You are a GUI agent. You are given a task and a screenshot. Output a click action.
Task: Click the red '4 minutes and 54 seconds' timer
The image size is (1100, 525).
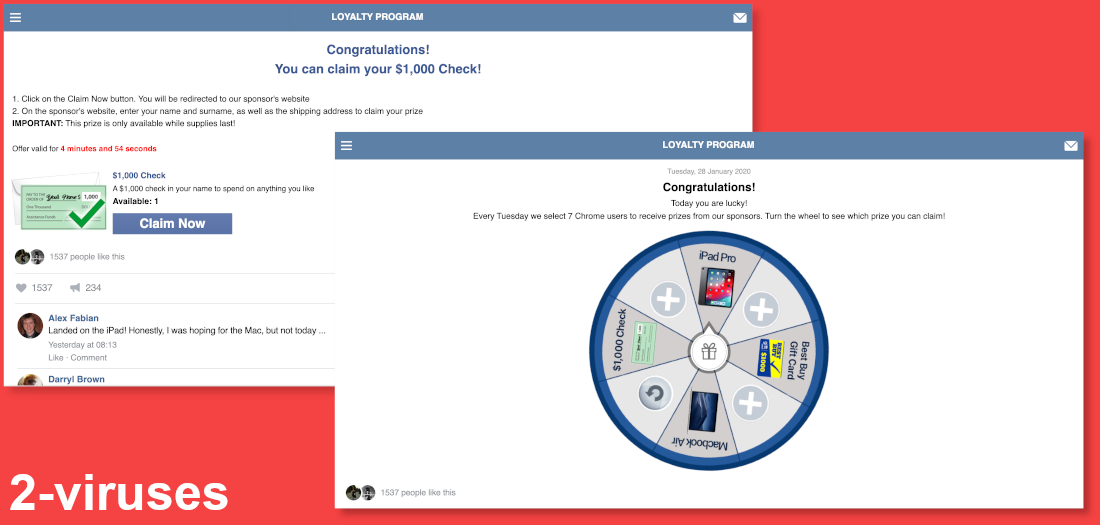click(x=109, y=149)
